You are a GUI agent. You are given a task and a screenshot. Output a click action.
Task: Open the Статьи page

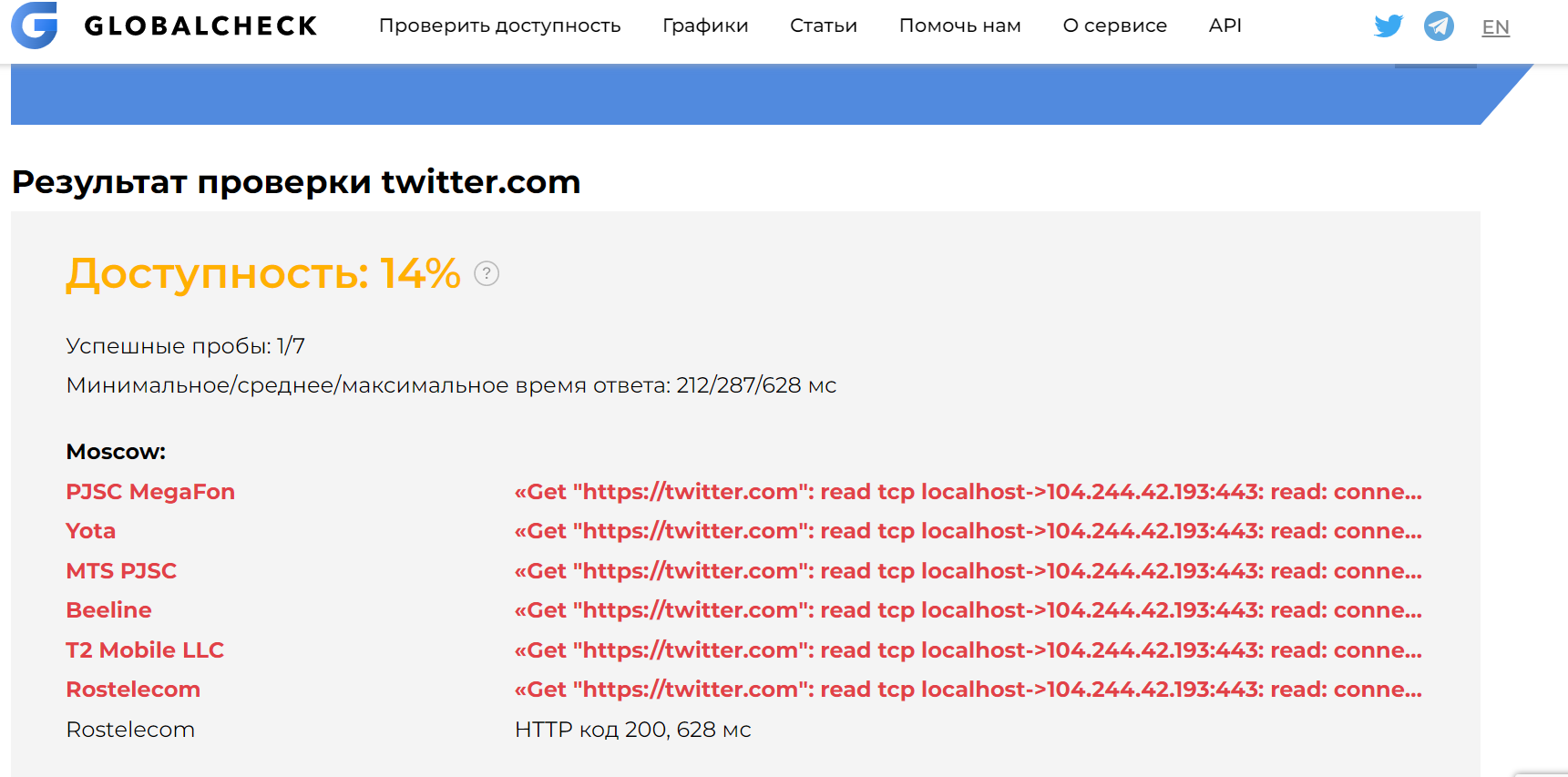[823, 26]
